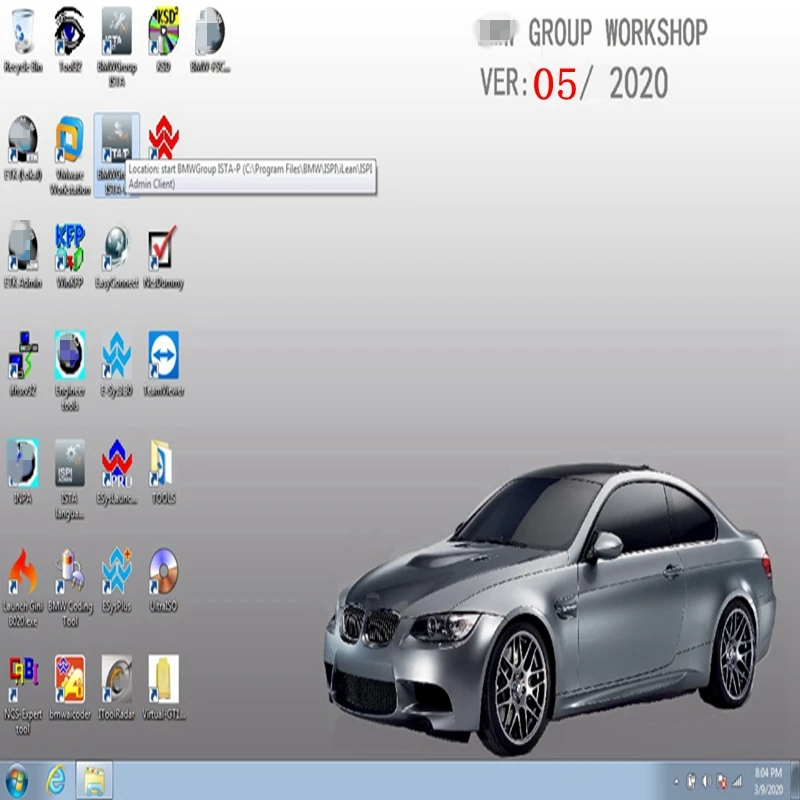Image resolution: width=800 pixels, height=800 pixels.
Task: Select the bmwaicoder shortcut icon
Action: 70,689
